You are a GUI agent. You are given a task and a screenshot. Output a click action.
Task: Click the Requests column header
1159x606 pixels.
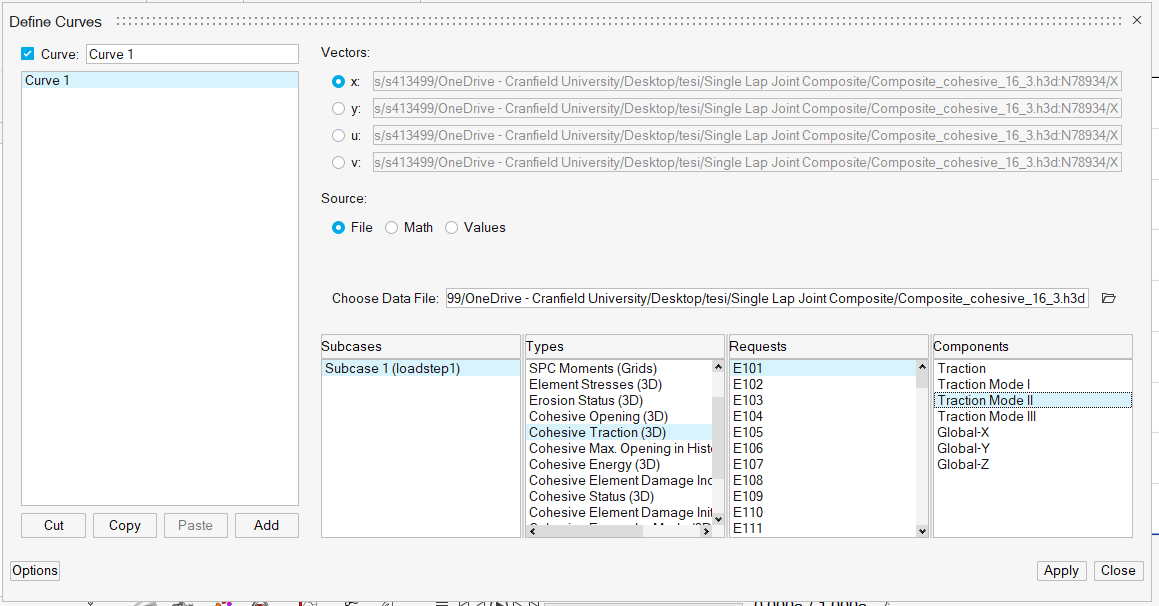click(x=829, y=347)
